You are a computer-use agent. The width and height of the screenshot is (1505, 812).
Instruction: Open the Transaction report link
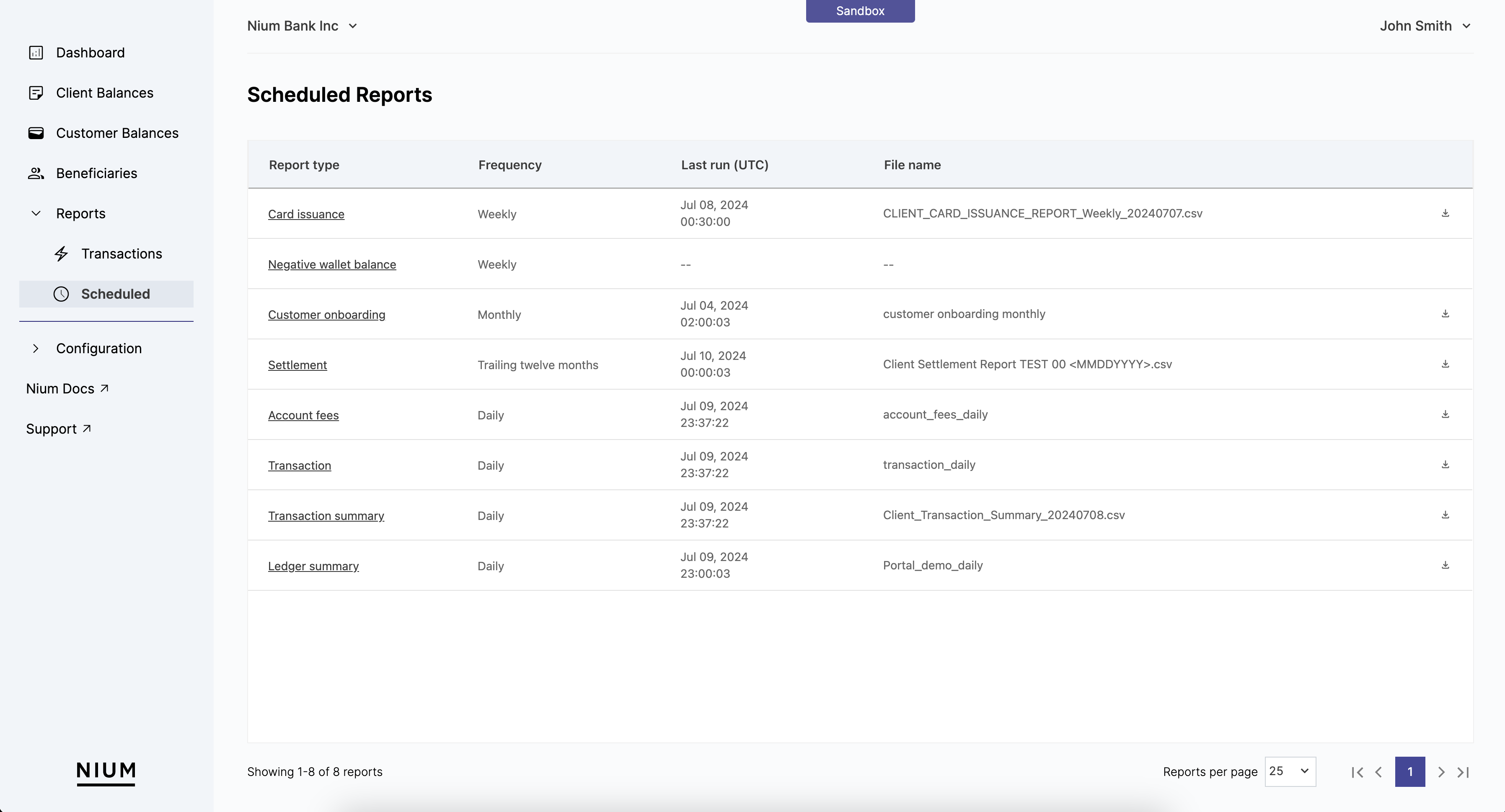click(300, 465)
